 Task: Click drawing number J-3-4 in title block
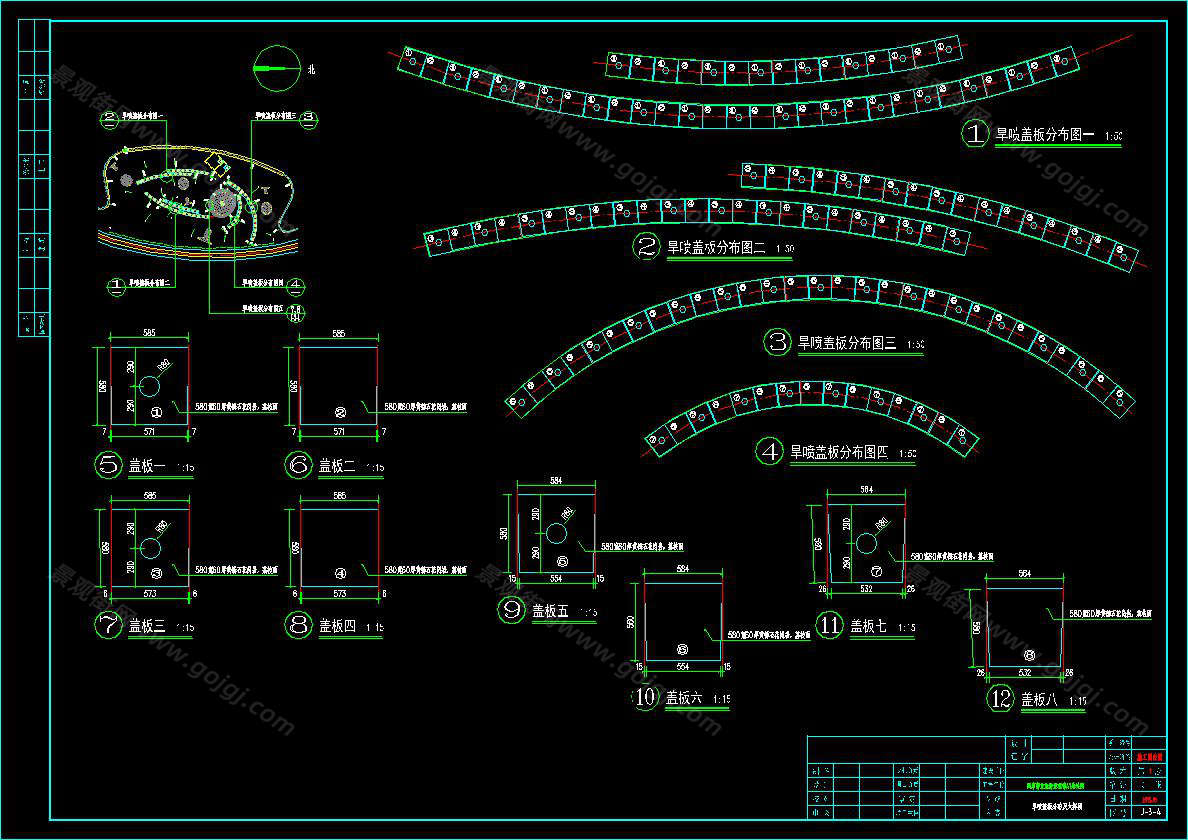1149,812
